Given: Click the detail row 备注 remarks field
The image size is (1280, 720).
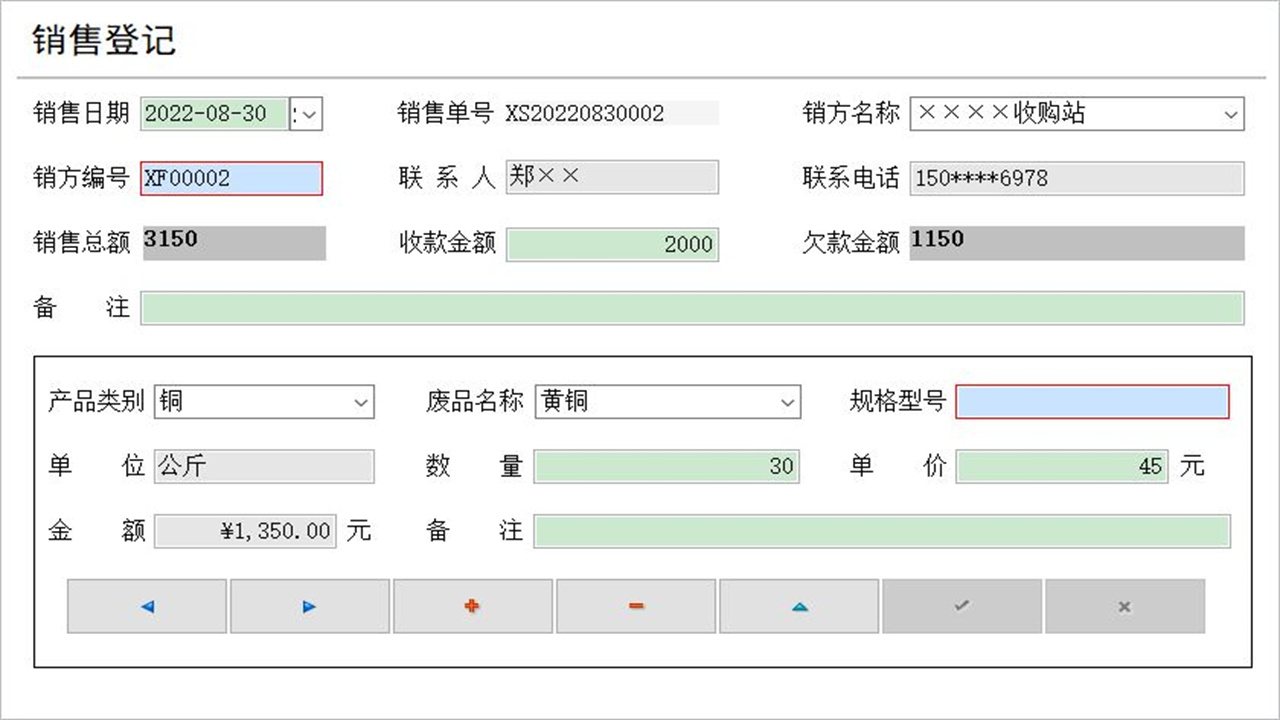Looking at the screenshot, I should pos(882,531).
